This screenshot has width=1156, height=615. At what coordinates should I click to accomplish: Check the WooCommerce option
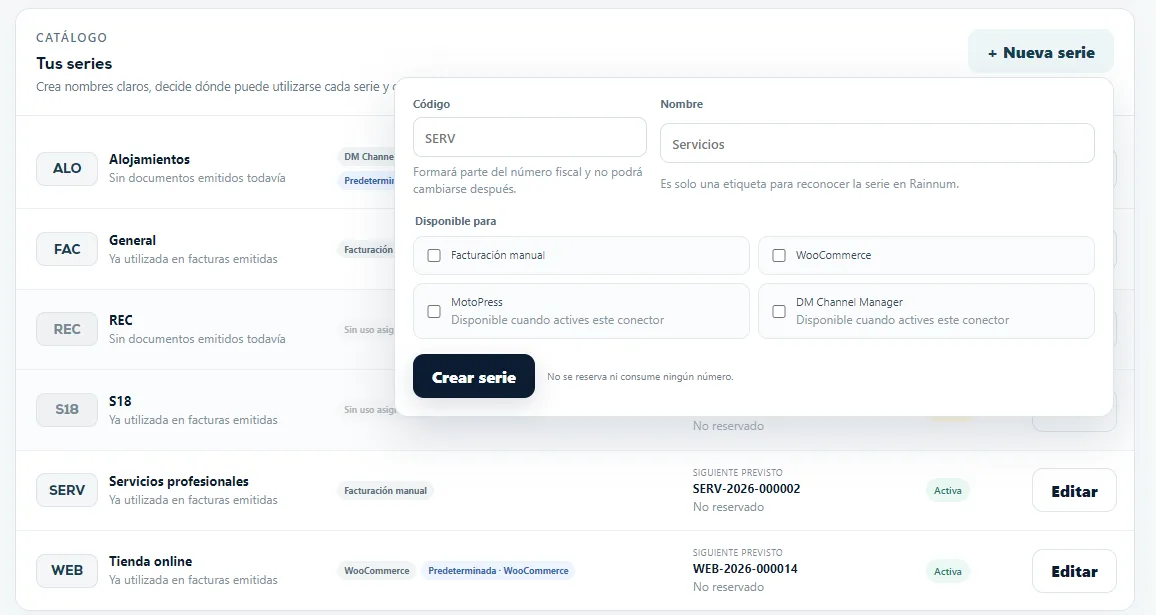pyautogui.click(x=779, y=255)
